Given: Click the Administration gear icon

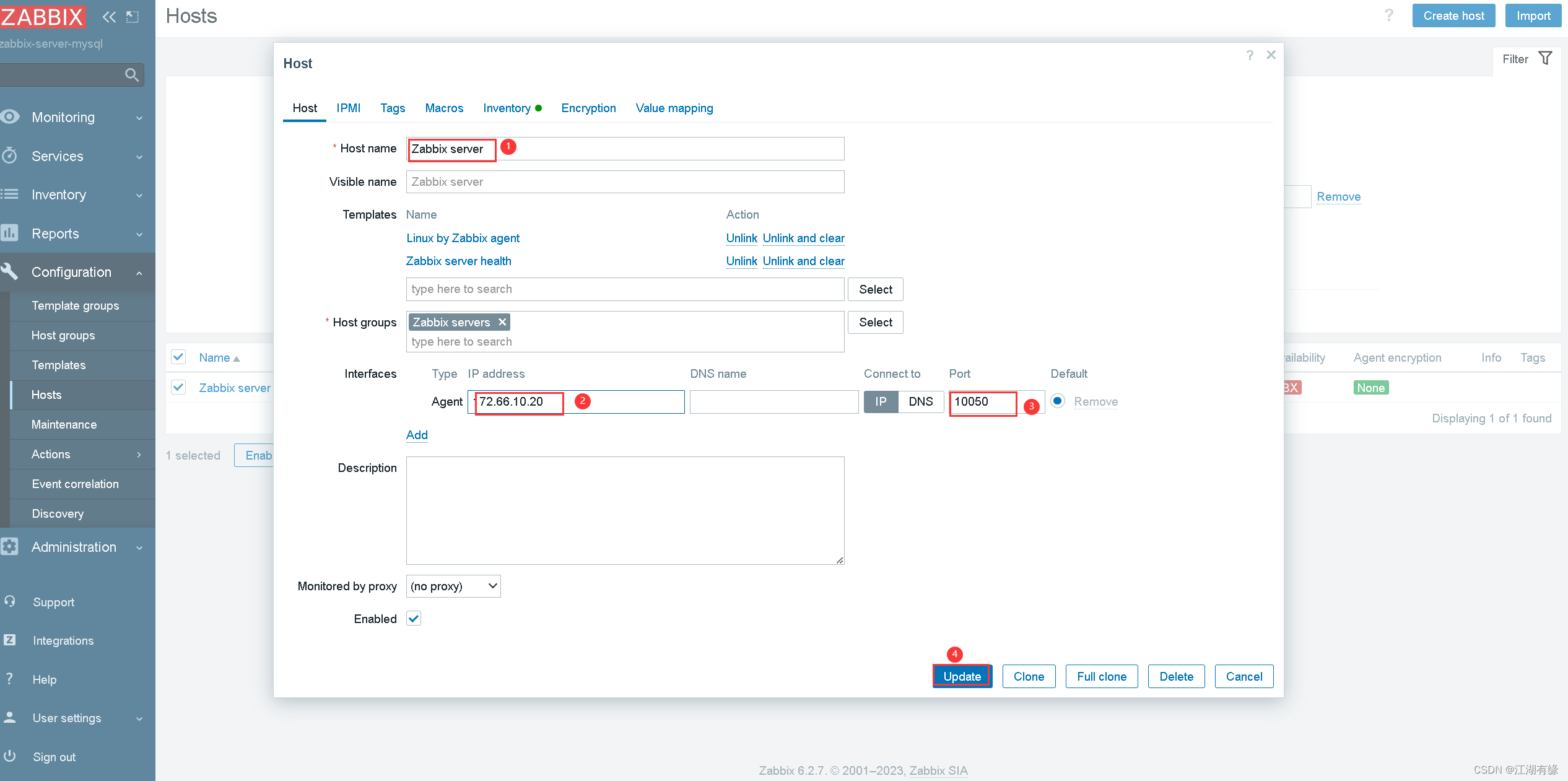Looking at the screenshot, I should pos(9,546).
